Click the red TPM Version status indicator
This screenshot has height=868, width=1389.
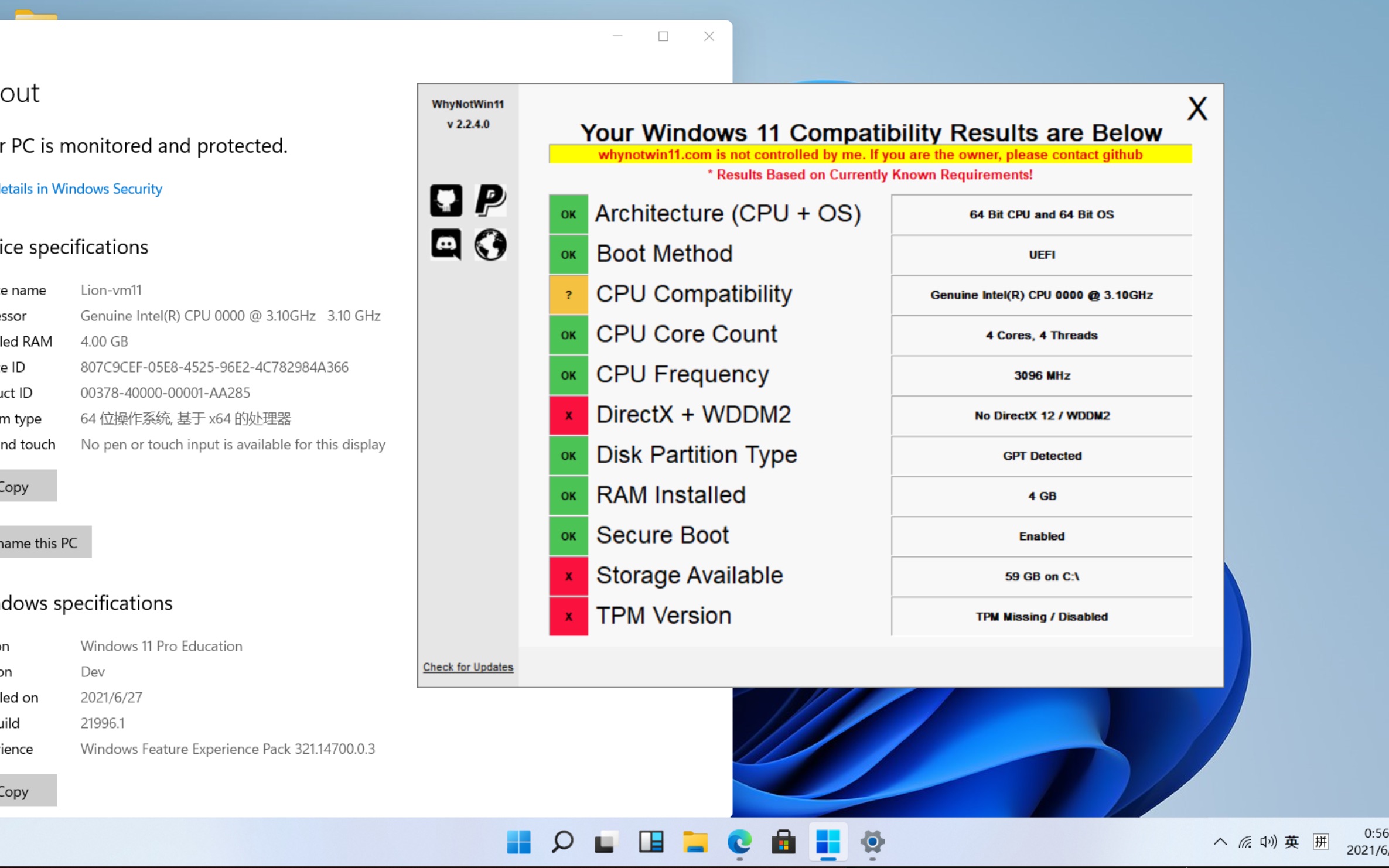click(568, 616)
